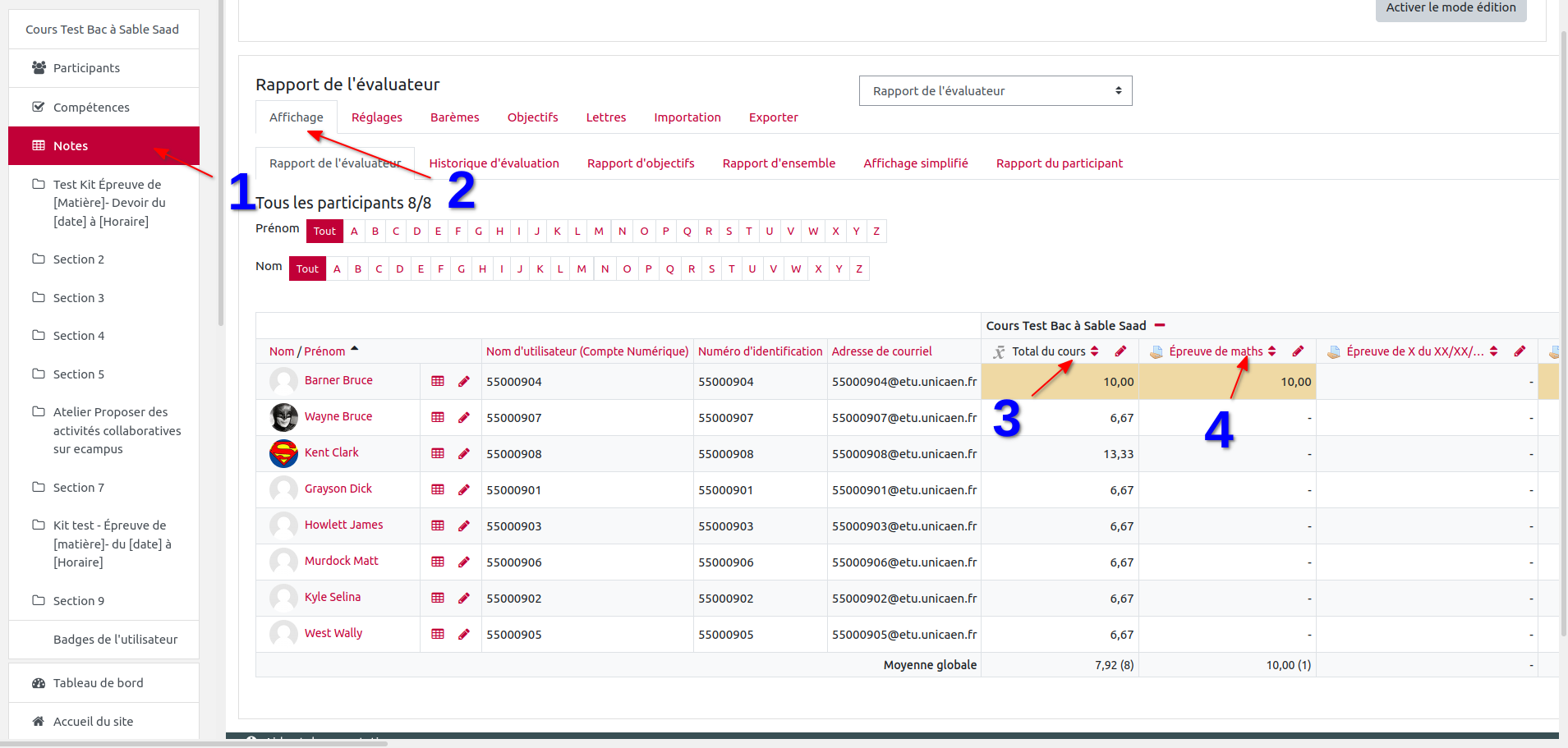Switch to the Réglages tab
Image resolution: width=1568 pixels, height=748 pixels.
point(376,117)
